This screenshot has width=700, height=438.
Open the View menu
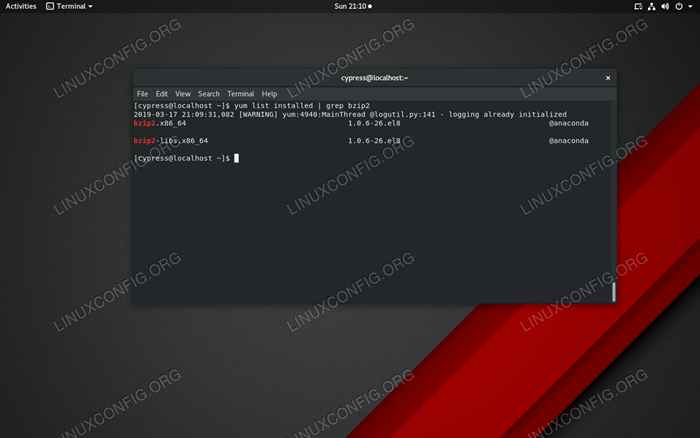(x=183, y=94)
